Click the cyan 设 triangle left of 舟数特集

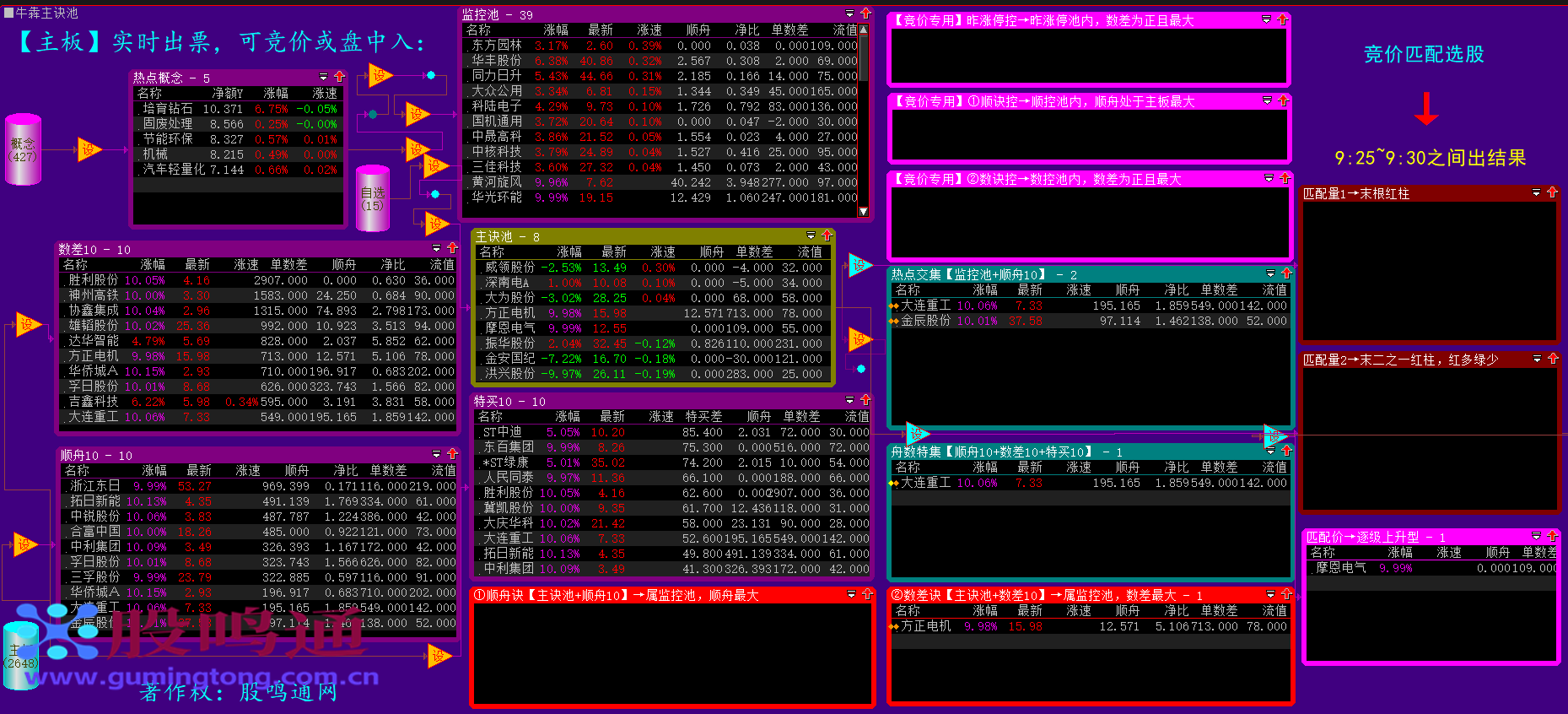[916, 434]
